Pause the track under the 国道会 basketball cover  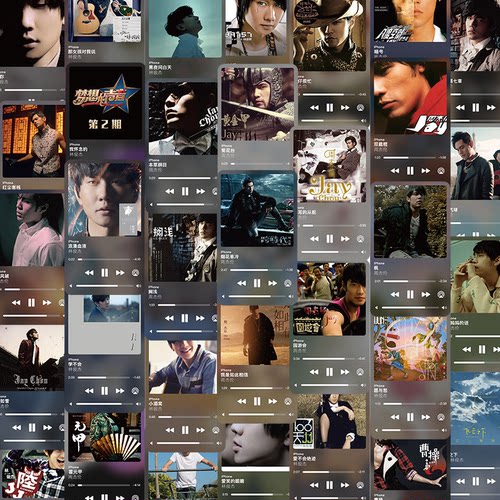pos(329,372)
